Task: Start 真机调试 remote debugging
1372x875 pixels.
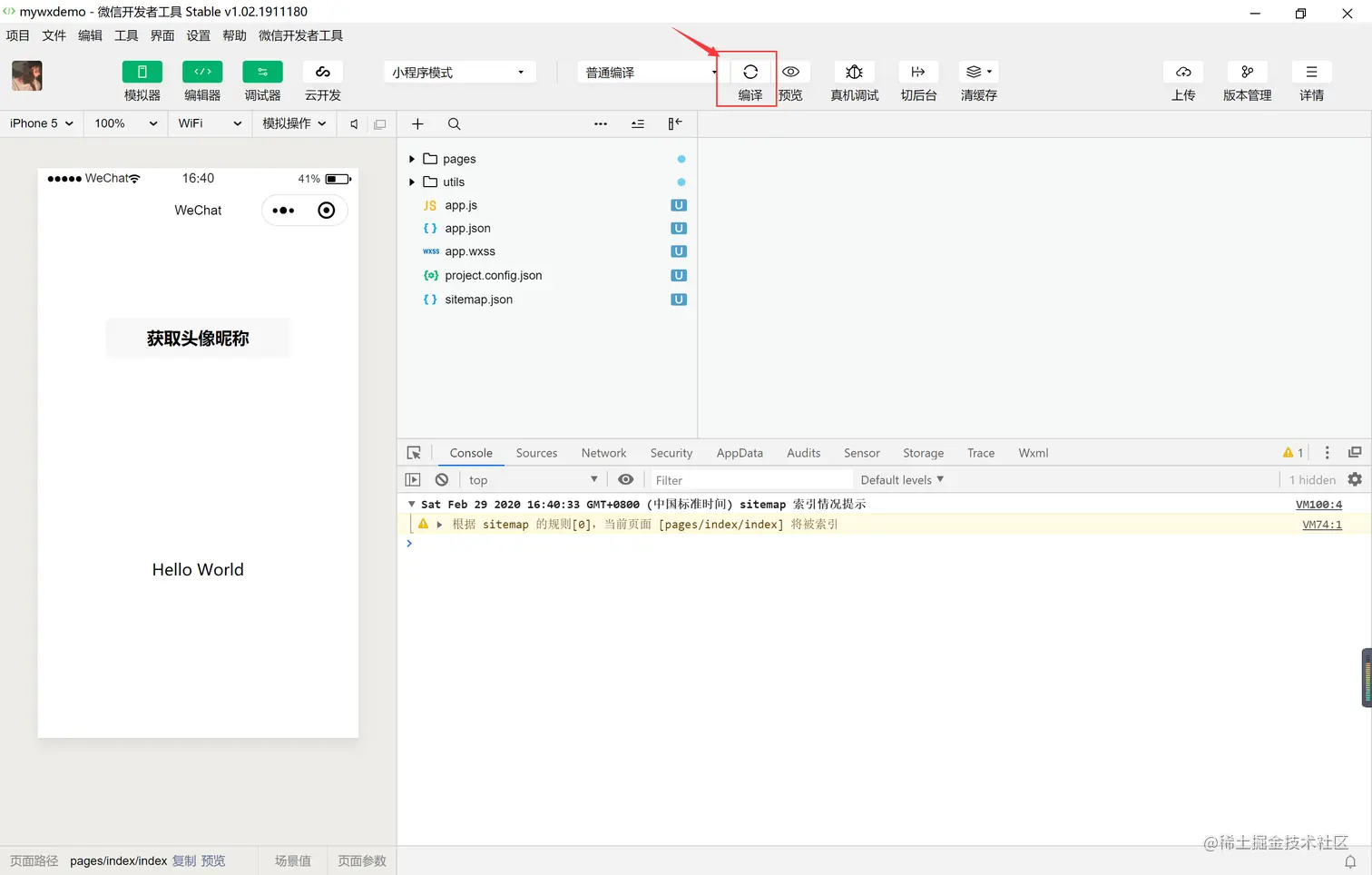Action: click(x=854, y=72)
